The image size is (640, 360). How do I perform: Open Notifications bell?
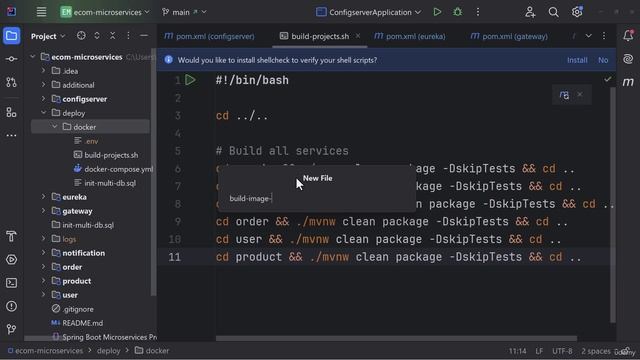[x=628, y=36]
